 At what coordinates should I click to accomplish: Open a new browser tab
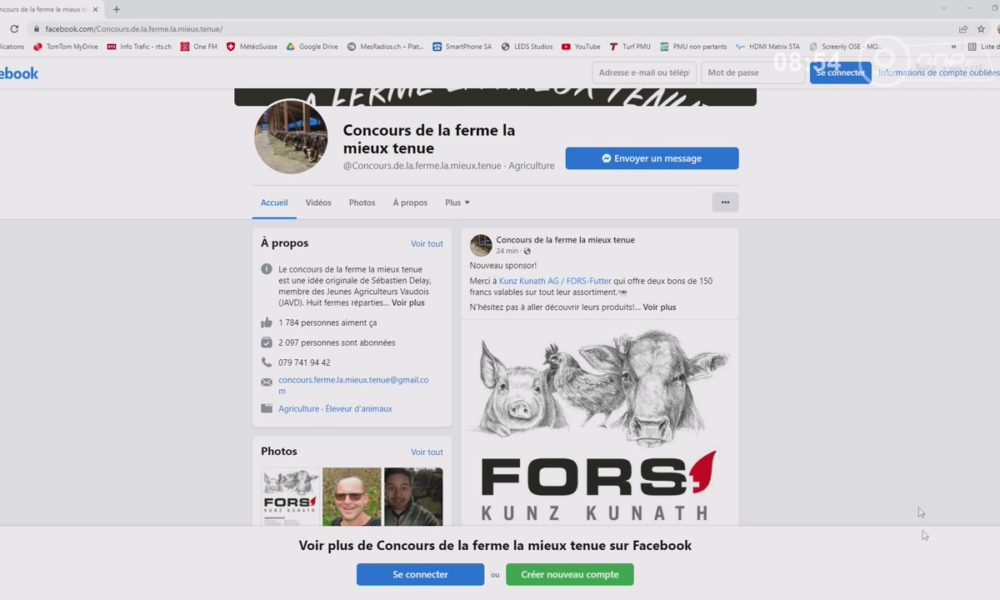click(116, 10)
